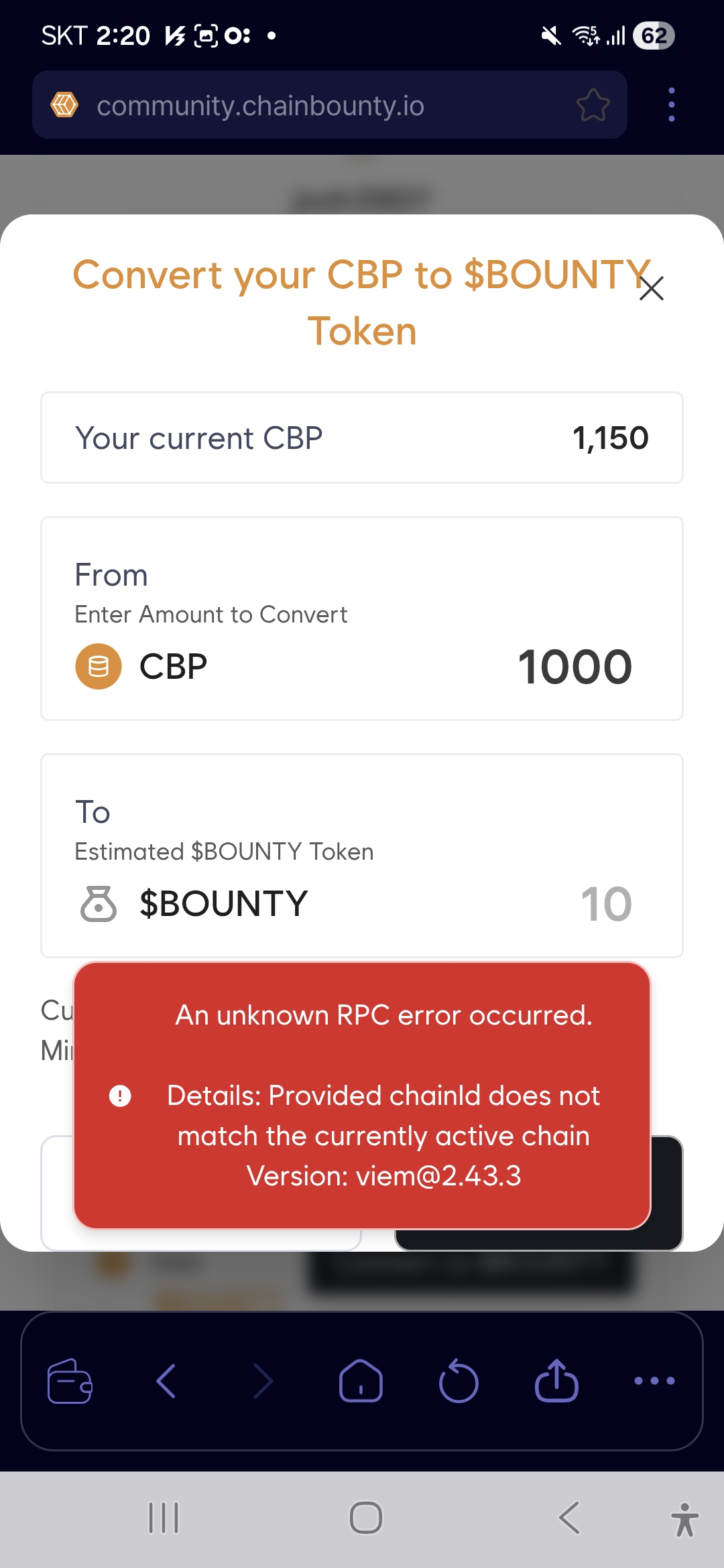Screen dimensions: 724x1568
Task: Dismiss the unknown RPC error toast
Action: point(362,1096)
